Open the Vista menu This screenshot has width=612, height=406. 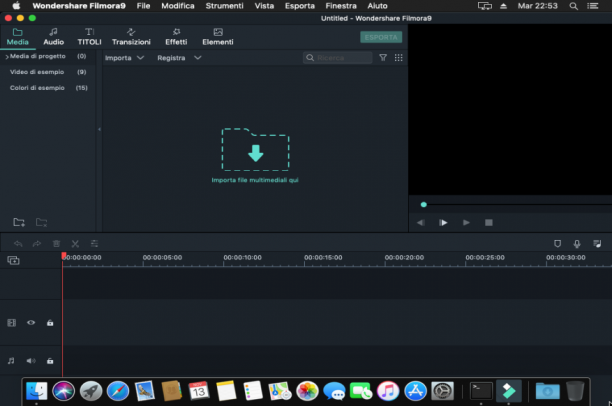pos(264,6)
